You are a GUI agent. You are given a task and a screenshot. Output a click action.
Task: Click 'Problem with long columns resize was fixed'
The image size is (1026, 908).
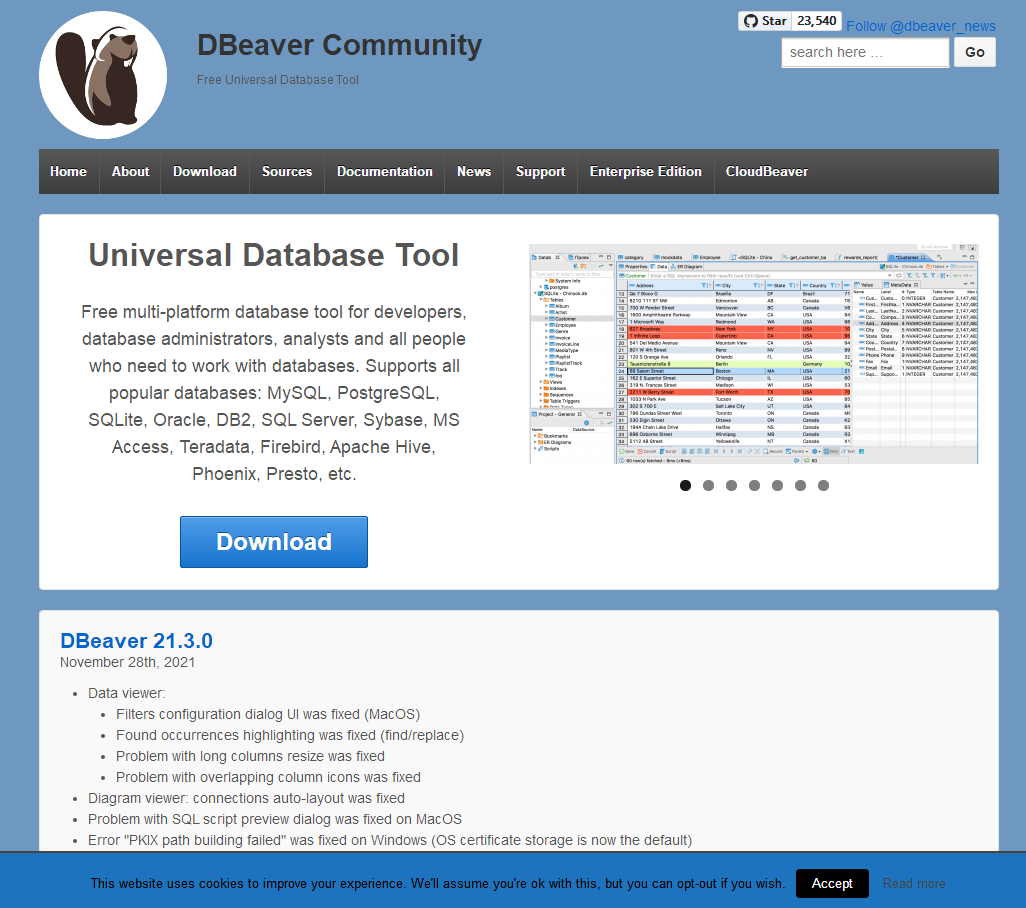250,756
